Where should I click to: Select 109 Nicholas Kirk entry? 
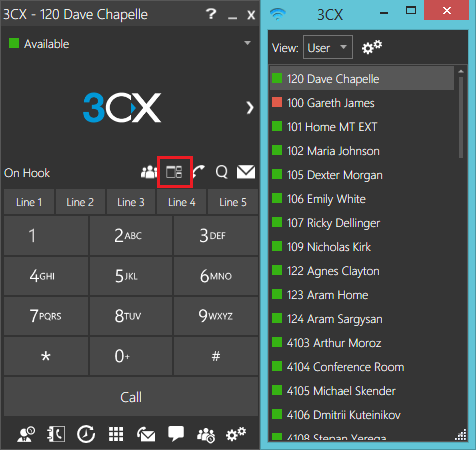click(362, 247)
